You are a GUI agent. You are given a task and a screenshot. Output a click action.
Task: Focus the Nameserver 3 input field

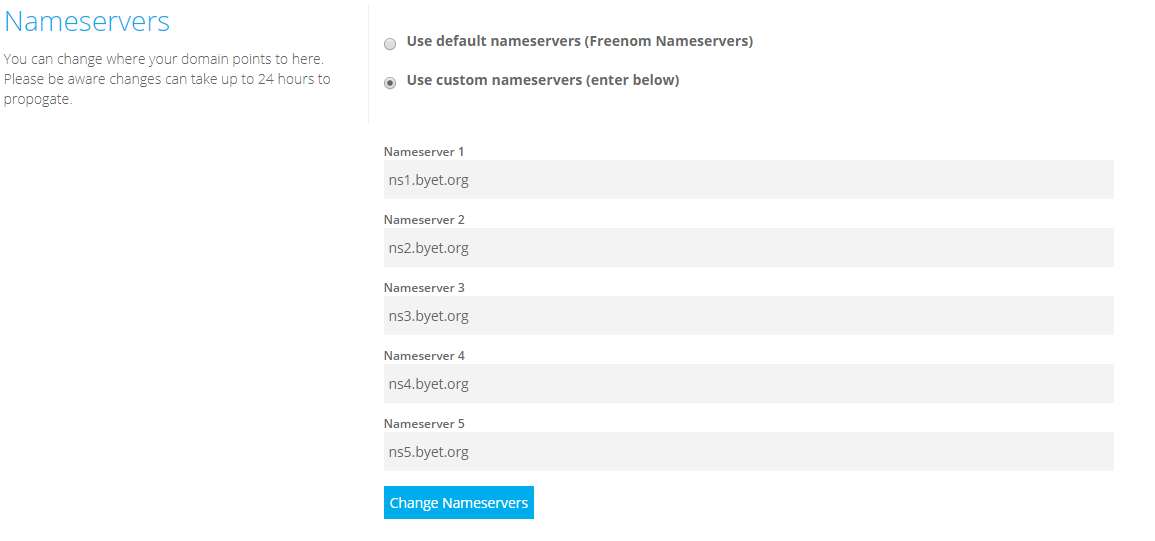[748, 316]
